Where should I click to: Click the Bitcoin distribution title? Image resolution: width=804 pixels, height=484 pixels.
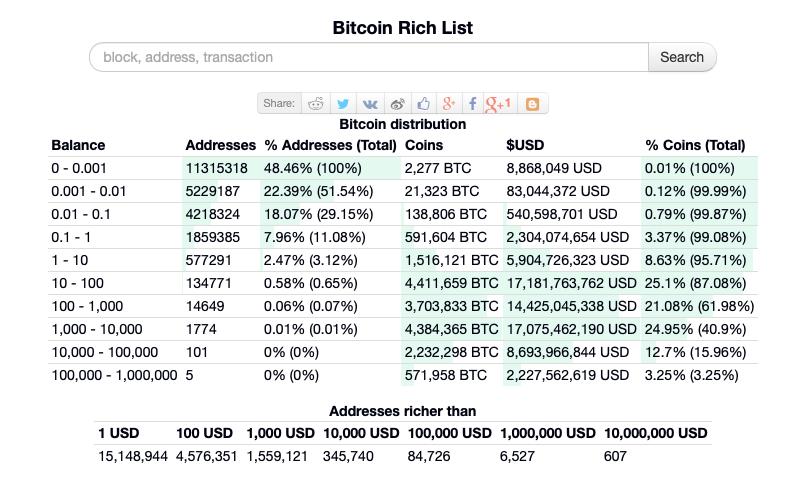403,124
